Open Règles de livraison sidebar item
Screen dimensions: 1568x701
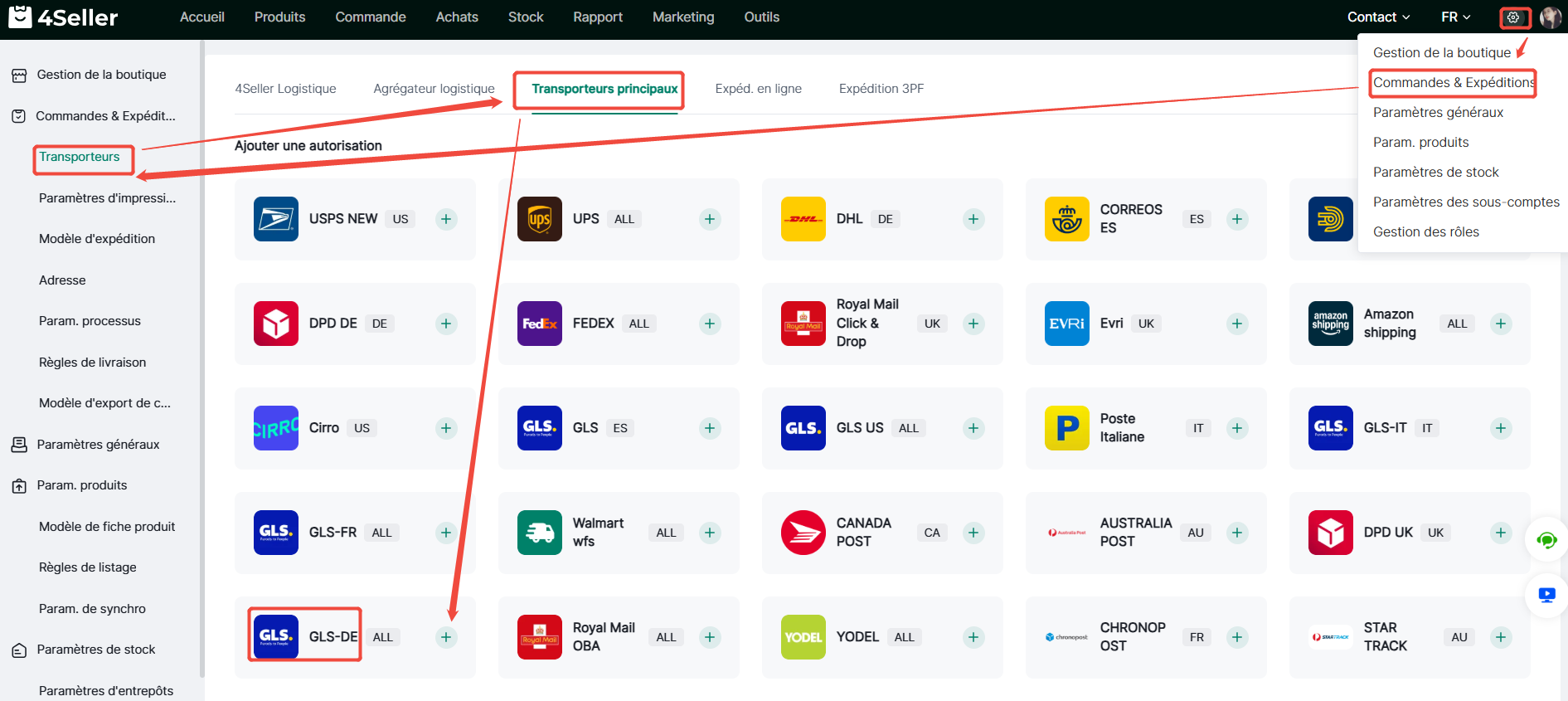[92, 363]
